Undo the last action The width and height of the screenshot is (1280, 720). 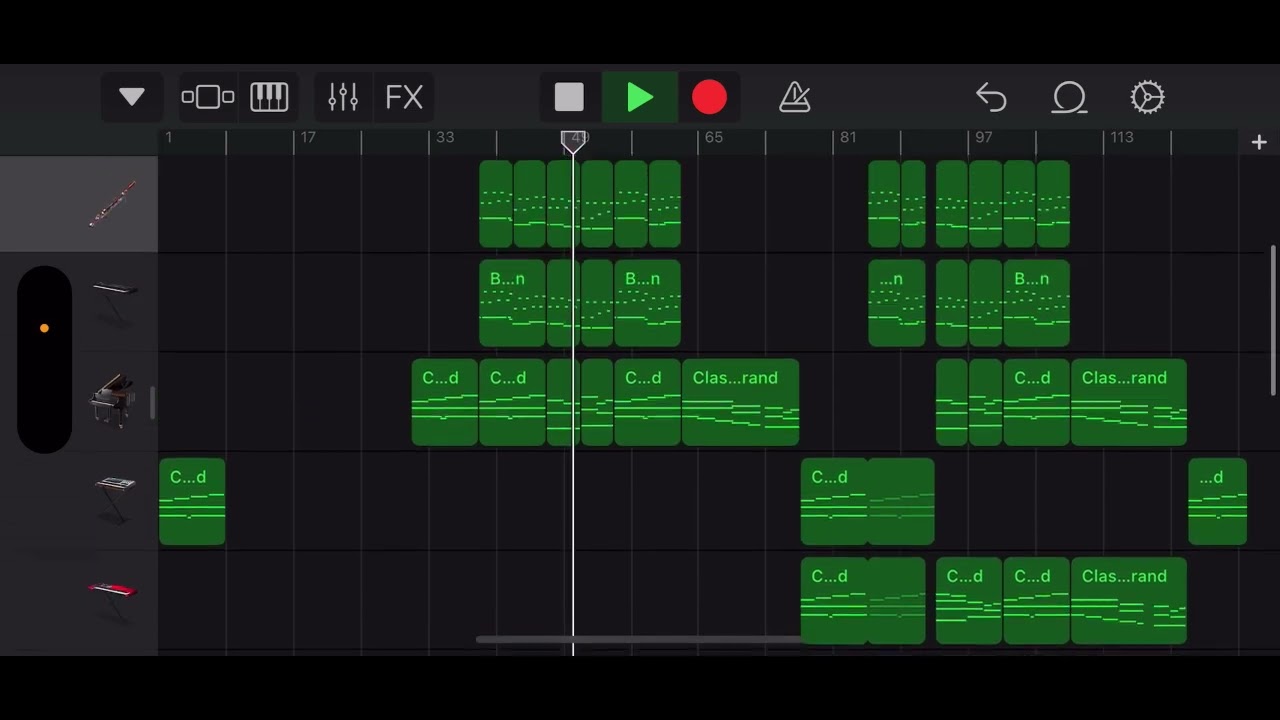pyautogui.click(x=991, y=97)
